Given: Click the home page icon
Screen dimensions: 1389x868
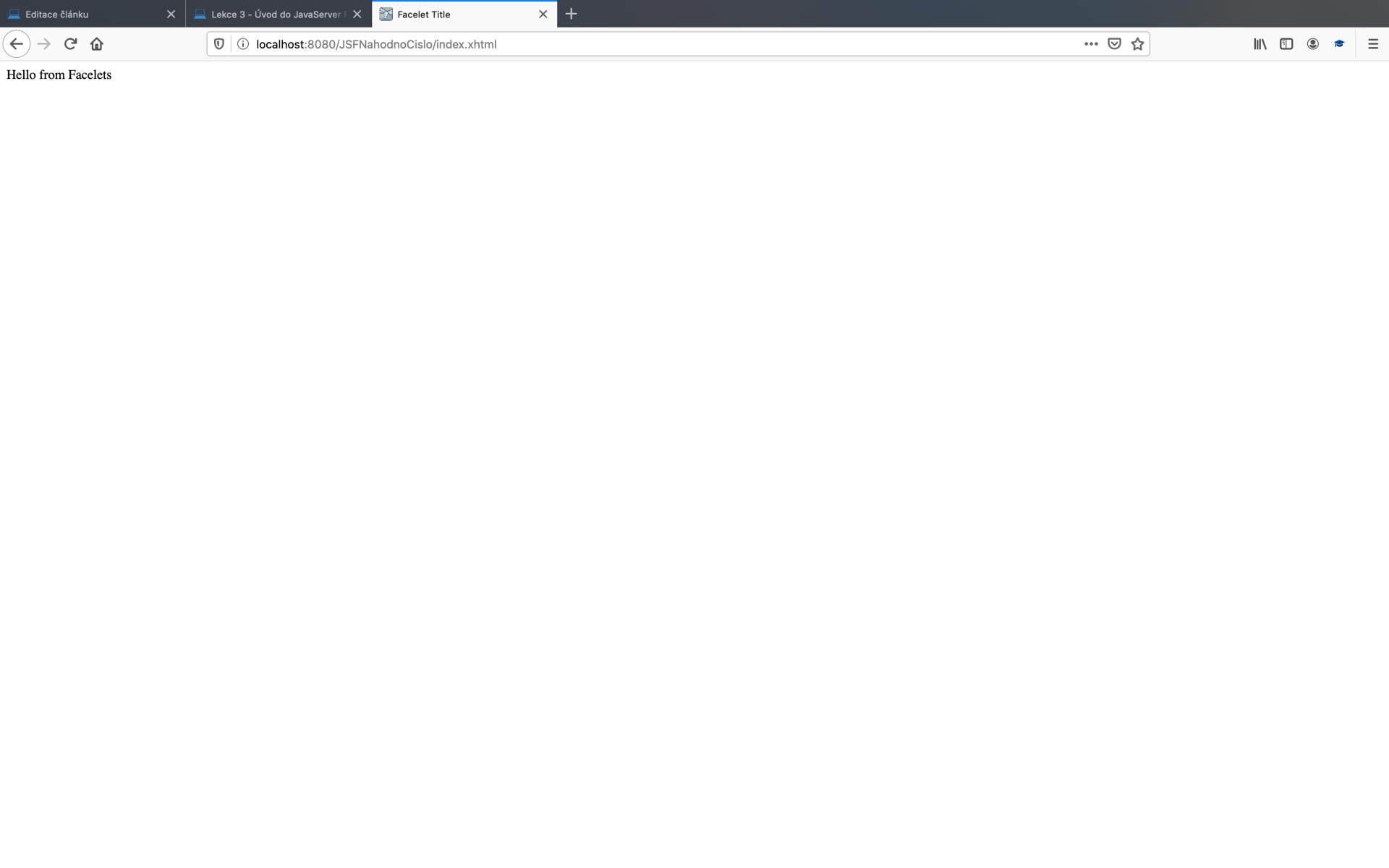Looking at the screenshot, I should (x=97, y=44).
